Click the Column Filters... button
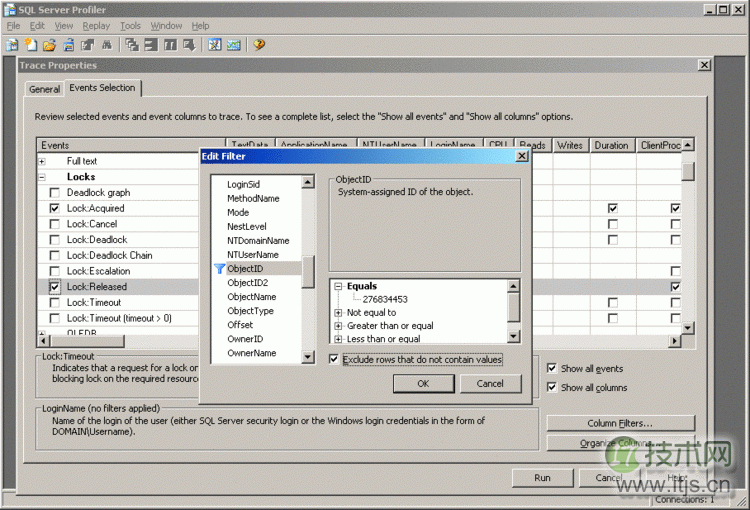The image size is (750, 510). 620,423
